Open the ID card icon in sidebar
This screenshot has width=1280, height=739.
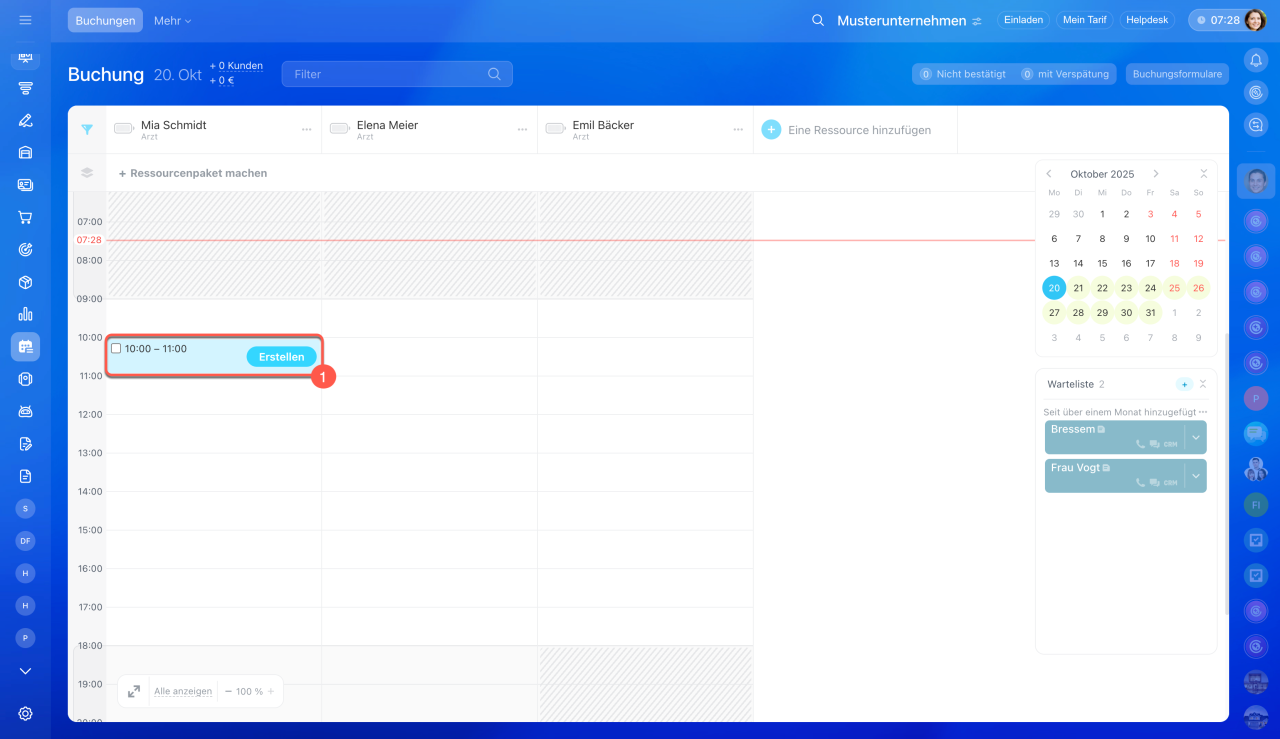point(25,185)
